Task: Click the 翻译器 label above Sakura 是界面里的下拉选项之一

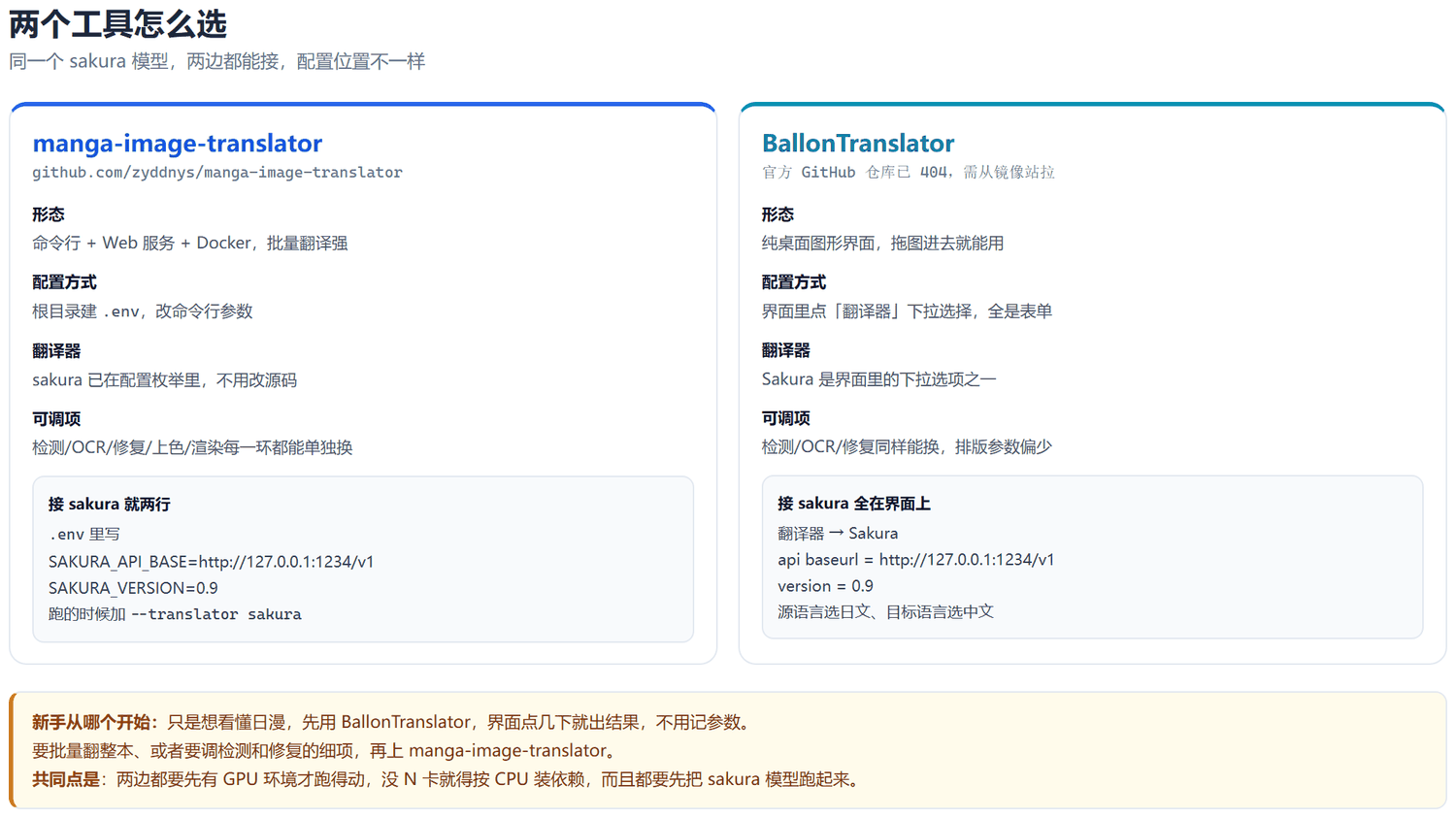Action: (786, 350)
